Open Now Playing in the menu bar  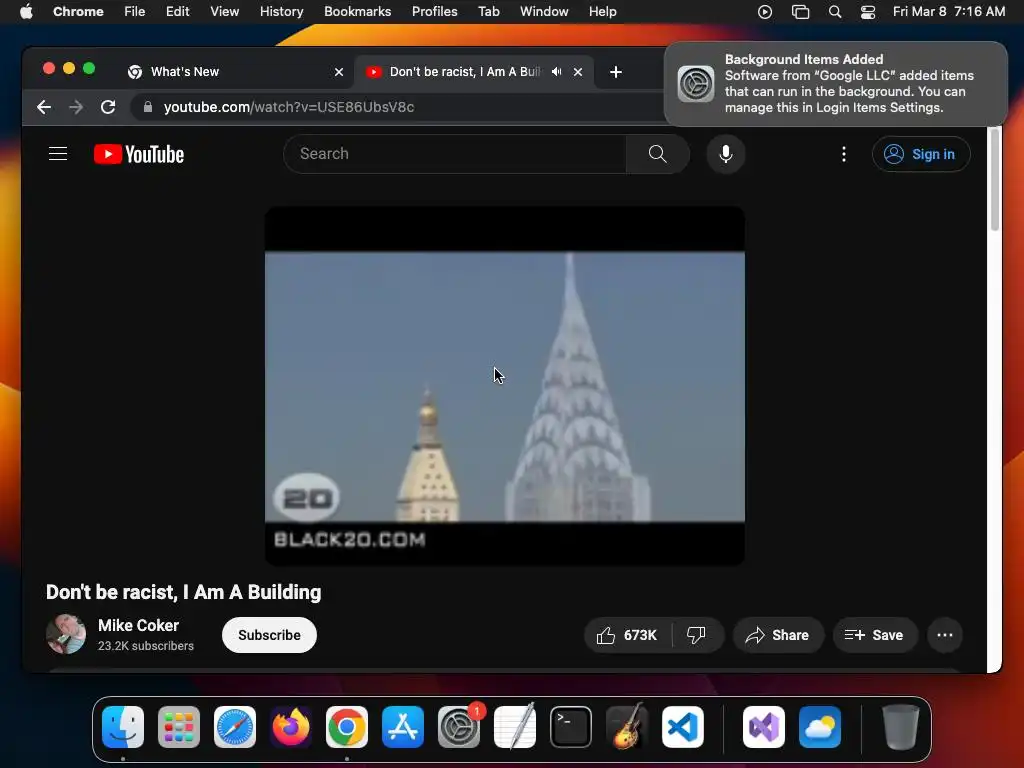coord(765,12)
